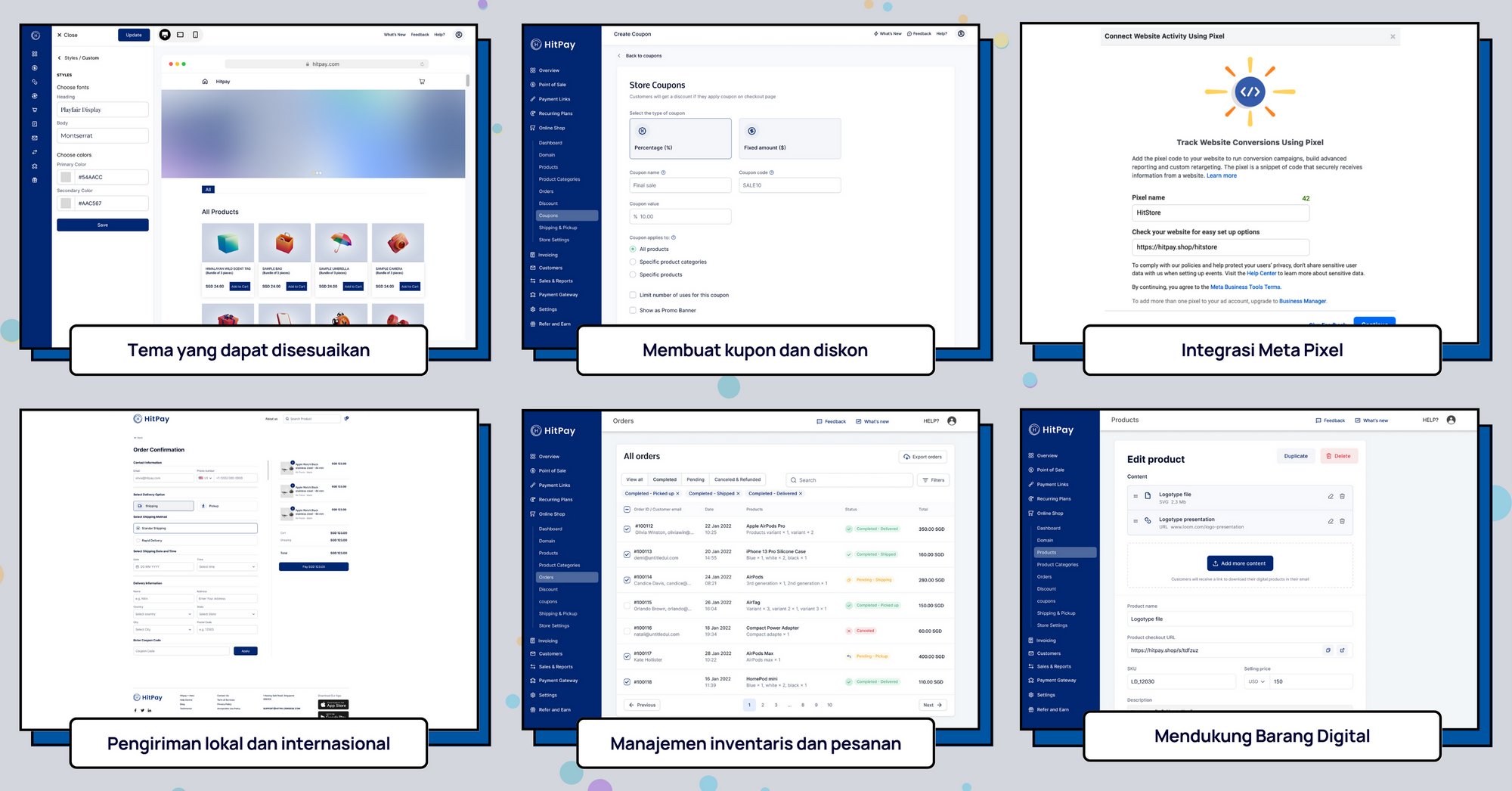This screenshot has height=791, width=1512.
Task: Switch to the Pending orders tab
Action: pos(696,479)
